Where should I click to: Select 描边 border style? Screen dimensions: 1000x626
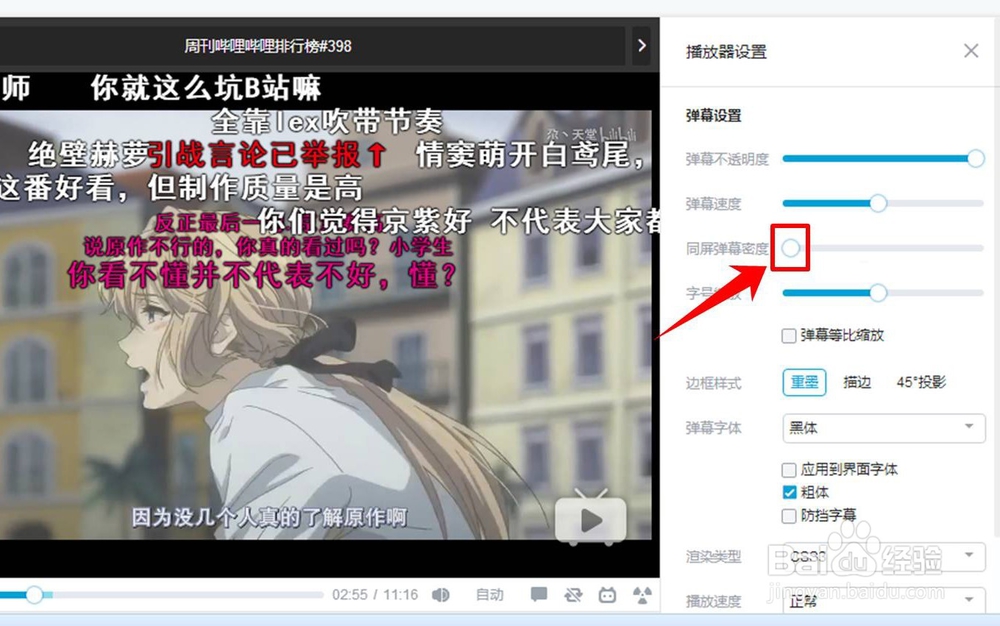(x=857, y=382)
